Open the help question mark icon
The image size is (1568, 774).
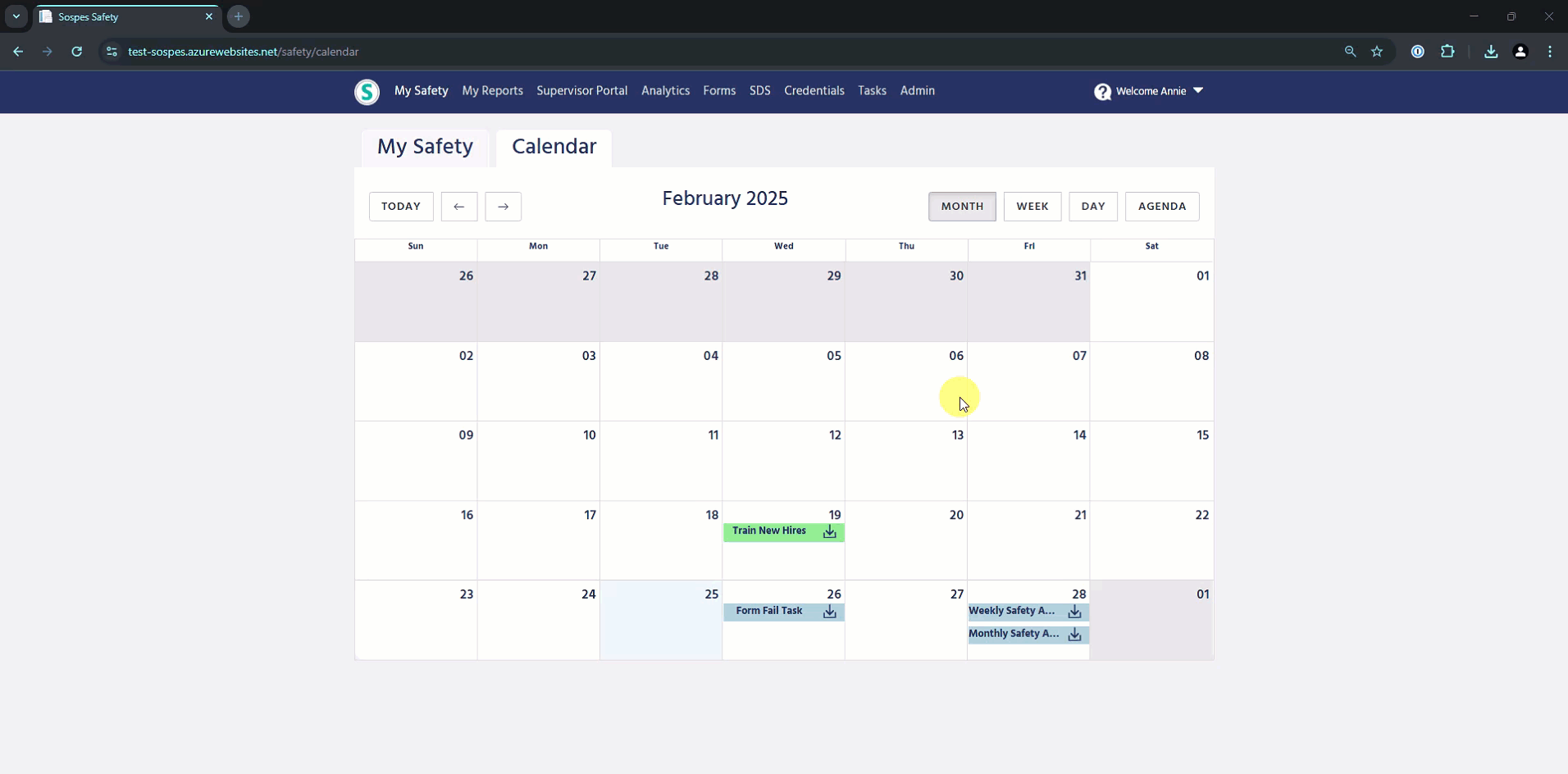(x=1102, y=92)
